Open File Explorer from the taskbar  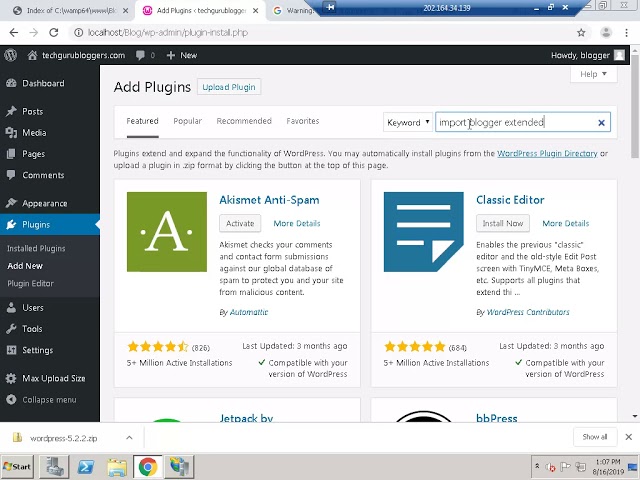click(117, 467)
